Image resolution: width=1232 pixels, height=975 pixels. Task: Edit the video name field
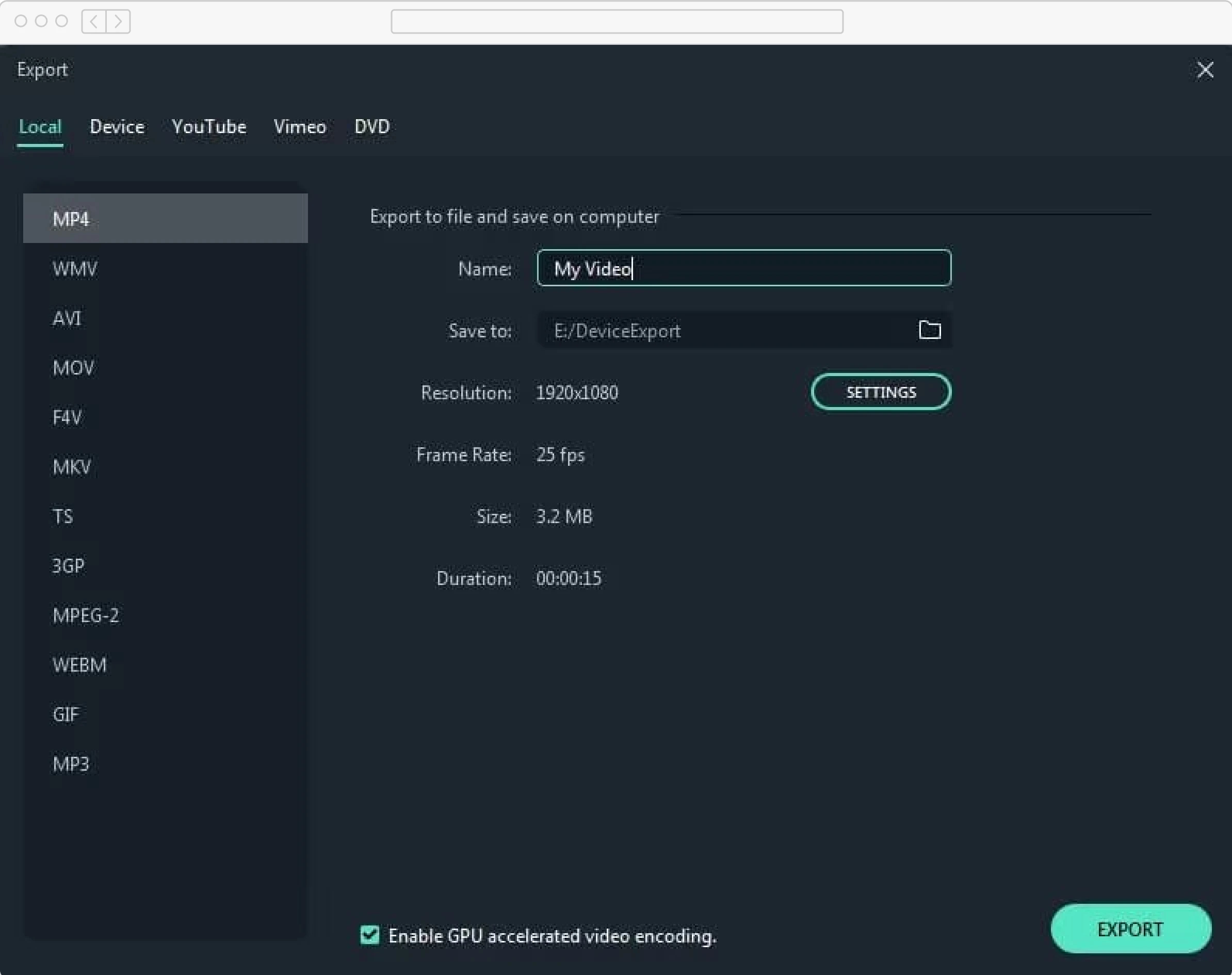(x=743, y=268)
